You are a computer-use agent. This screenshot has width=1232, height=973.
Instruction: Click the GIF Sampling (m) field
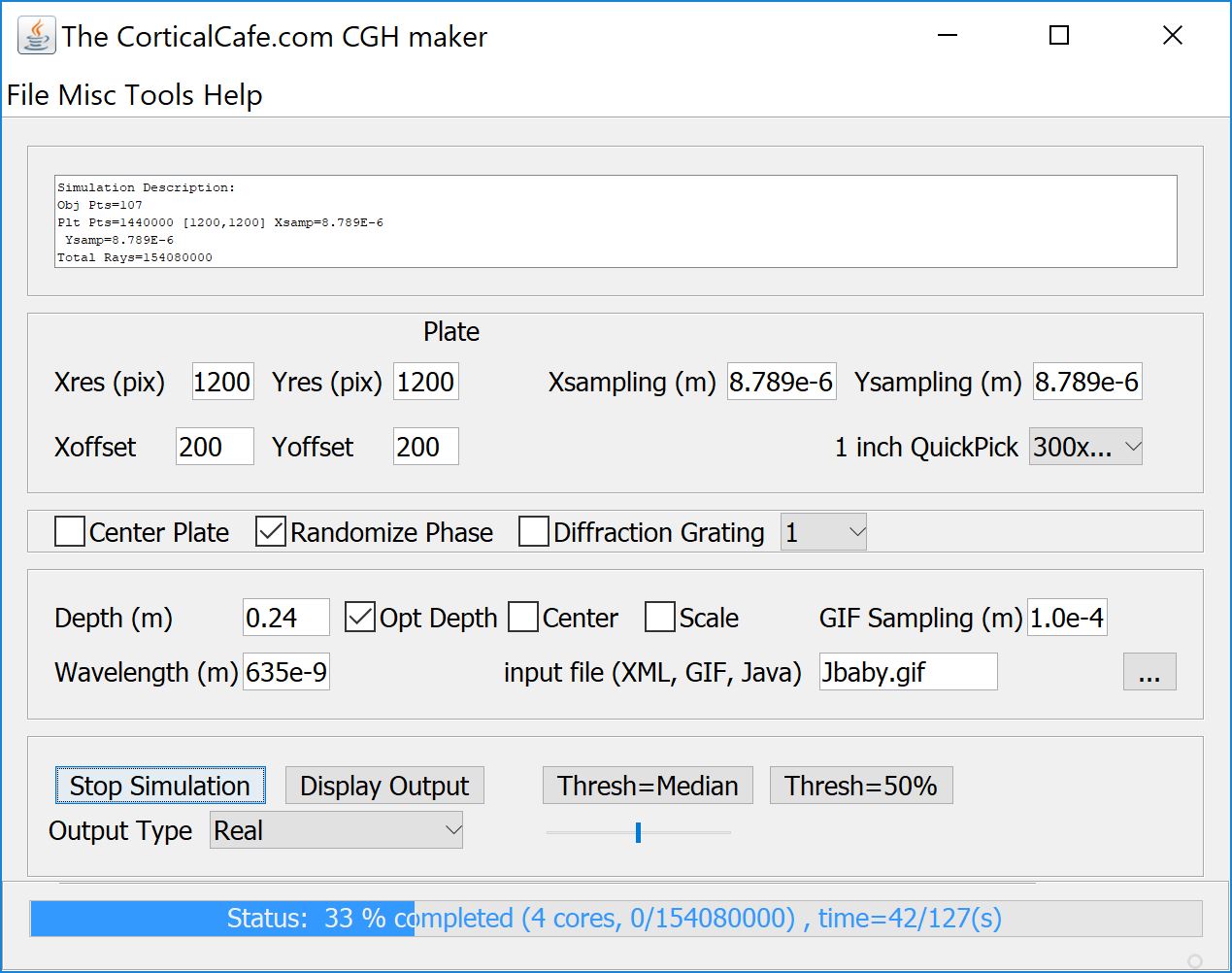1067,618
